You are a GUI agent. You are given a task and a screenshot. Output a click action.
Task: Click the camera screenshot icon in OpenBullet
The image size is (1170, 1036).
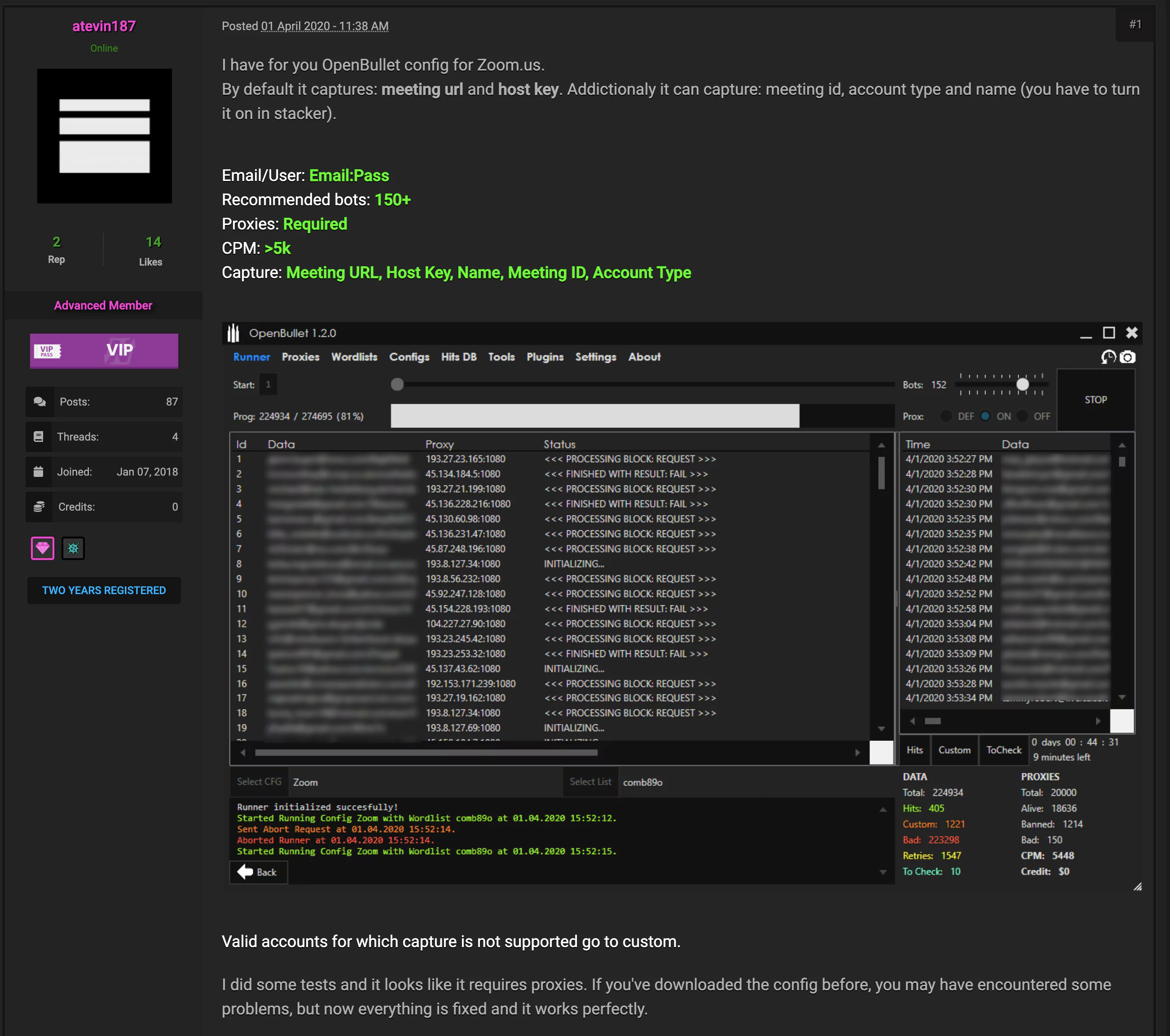pos(1127,357)
